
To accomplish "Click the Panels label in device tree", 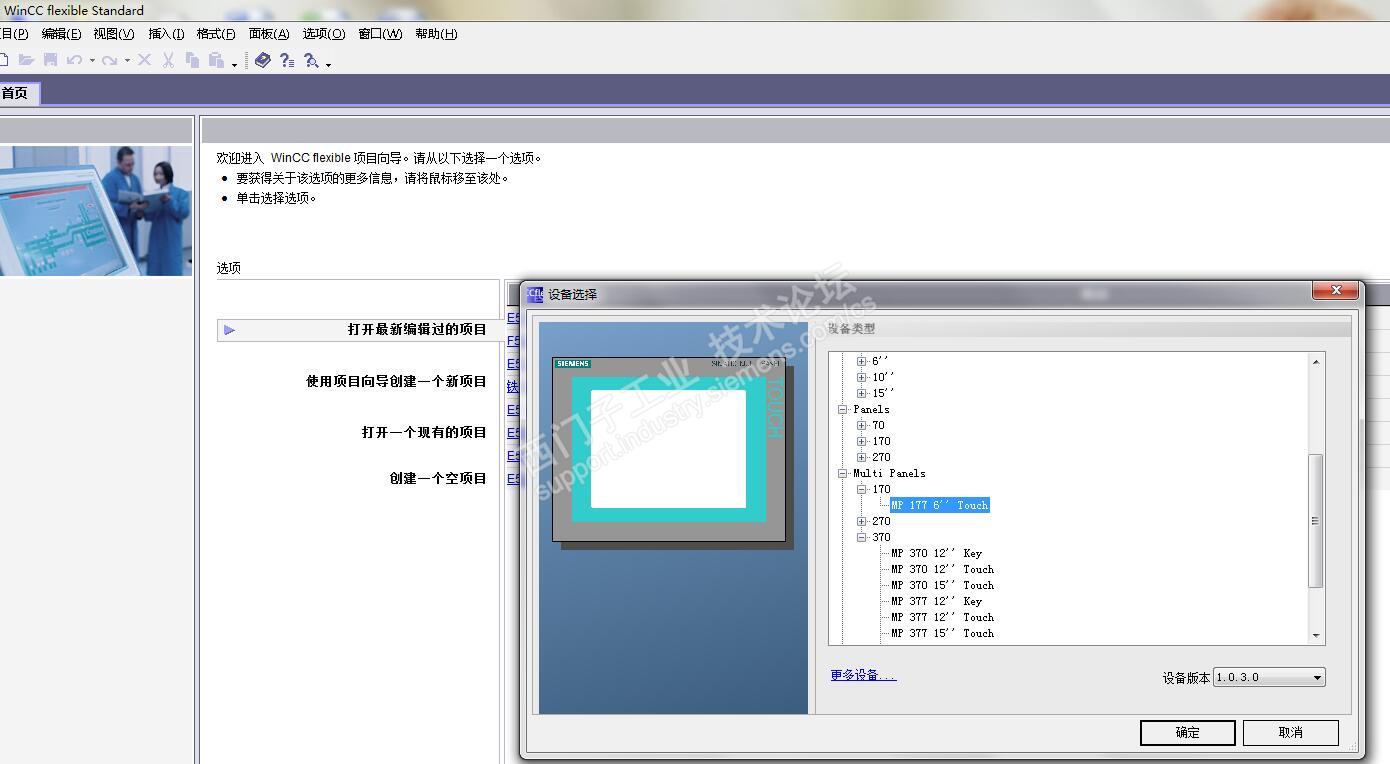I will (x=871, y=409).
